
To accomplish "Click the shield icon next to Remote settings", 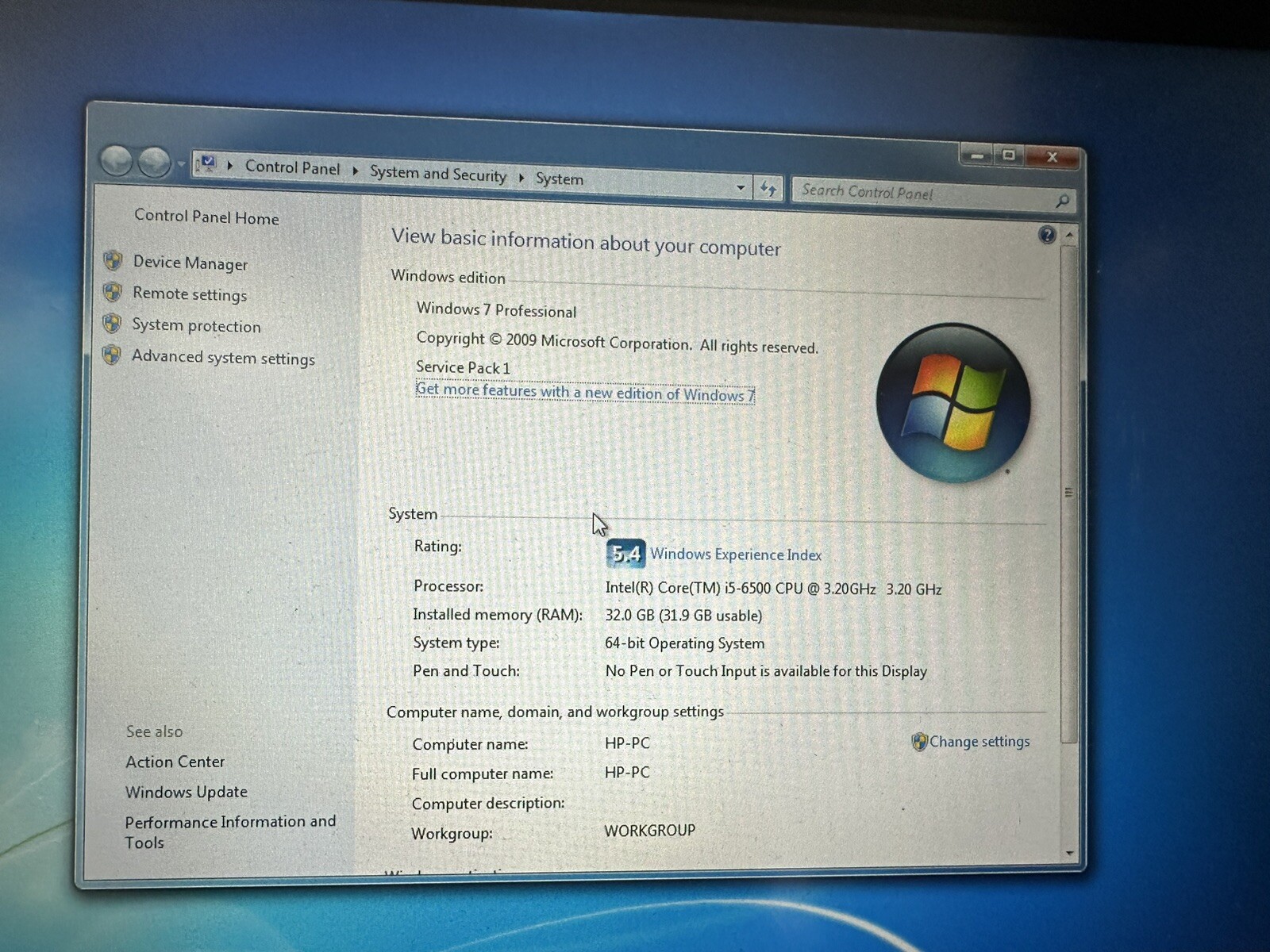I will (x=112, y=292).
